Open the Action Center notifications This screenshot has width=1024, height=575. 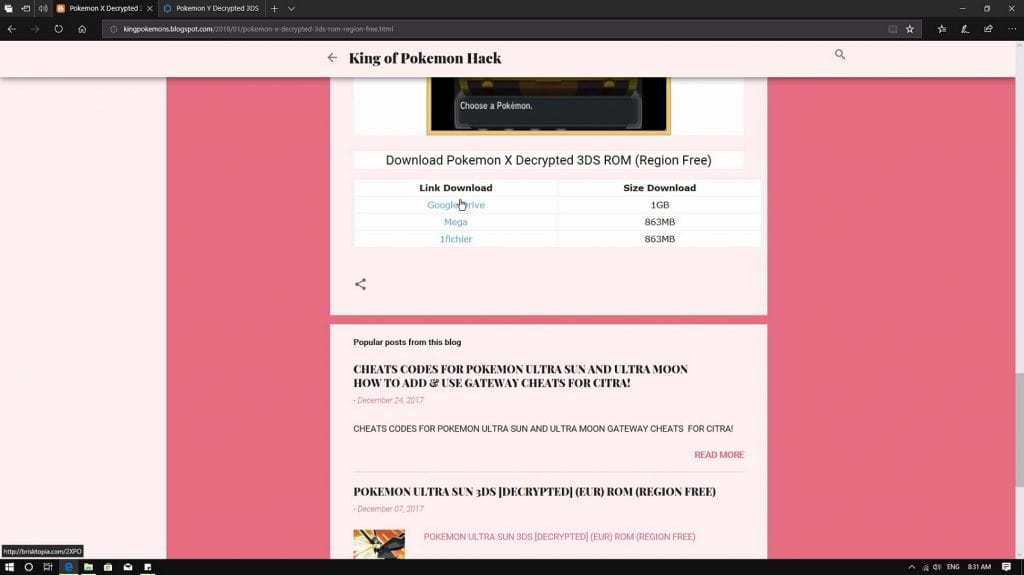pyautogui.click(x=1006, y=567)
